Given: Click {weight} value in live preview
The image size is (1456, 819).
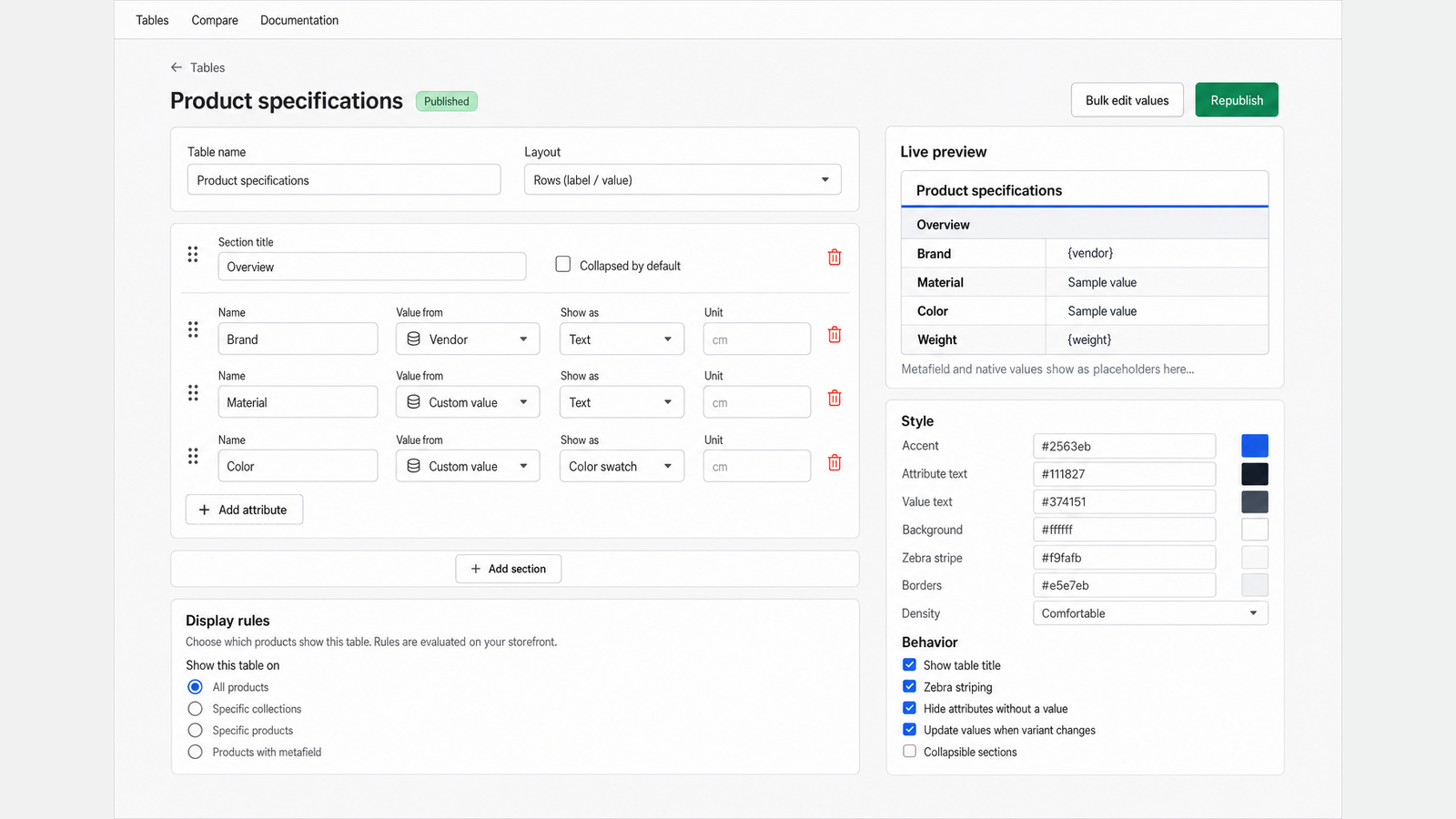Looking at the screenshot, I should click(x=1089, y=339).
